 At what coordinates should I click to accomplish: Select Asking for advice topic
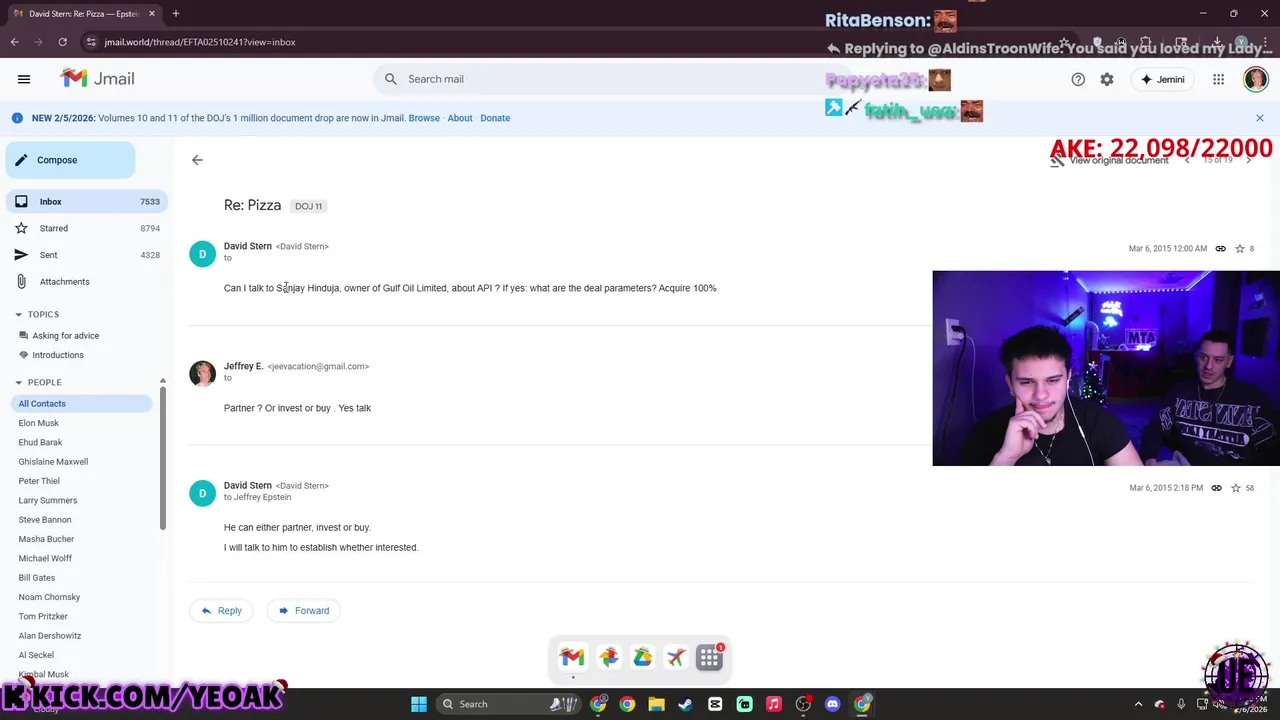coord(65,336)
